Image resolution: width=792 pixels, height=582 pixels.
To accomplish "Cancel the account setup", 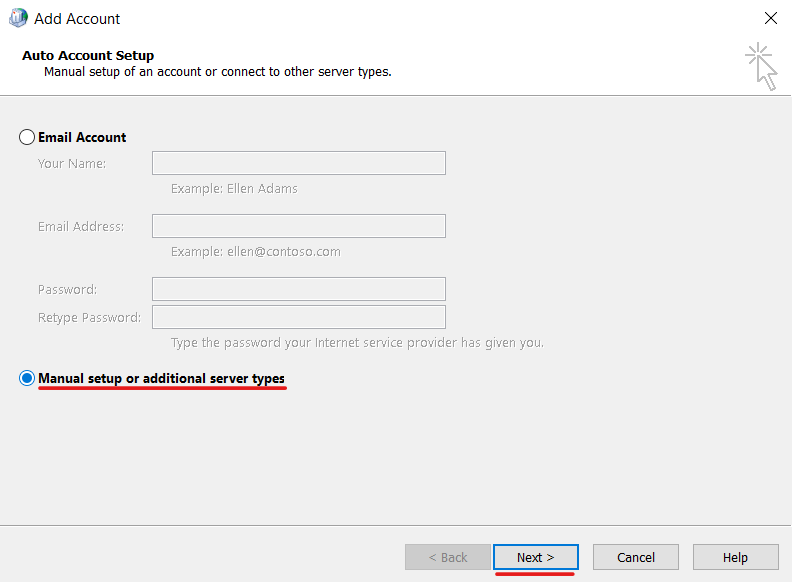I will (635, 557).
